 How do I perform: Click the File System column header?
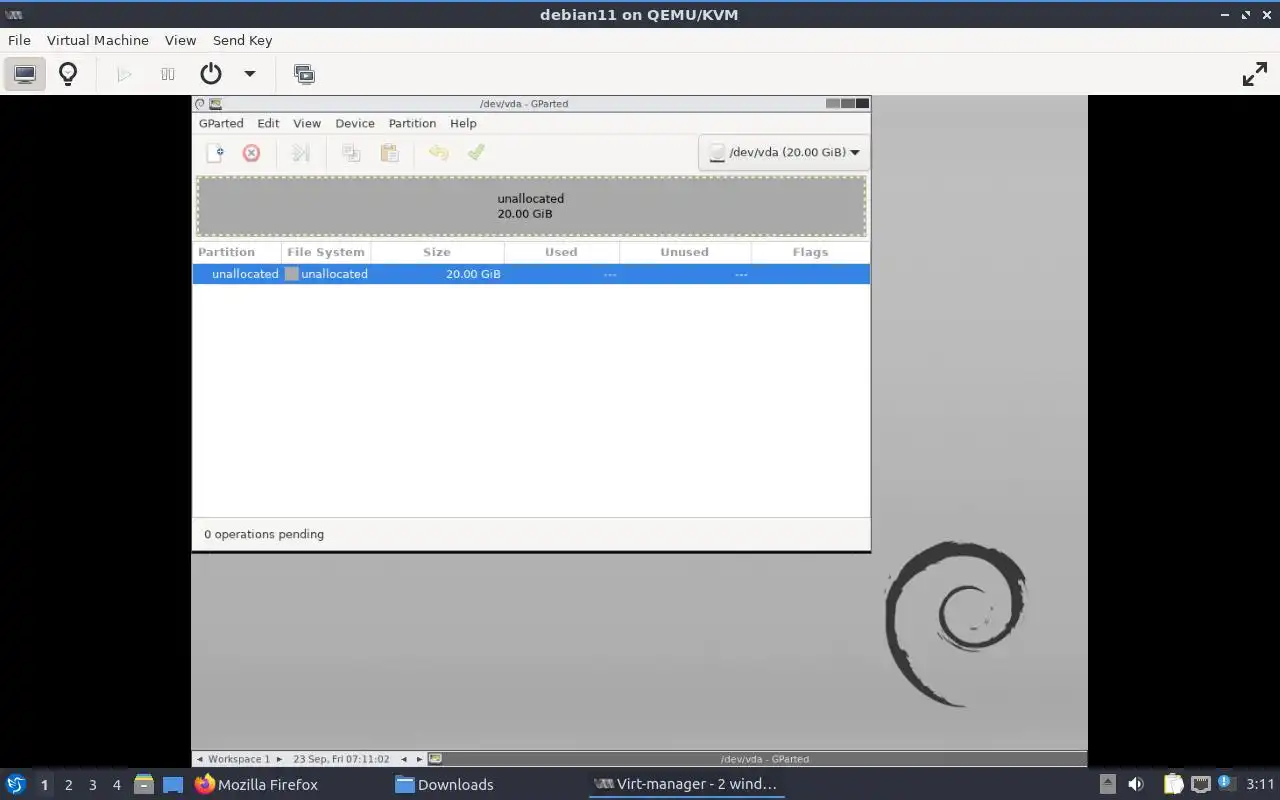tap(326, 252)
